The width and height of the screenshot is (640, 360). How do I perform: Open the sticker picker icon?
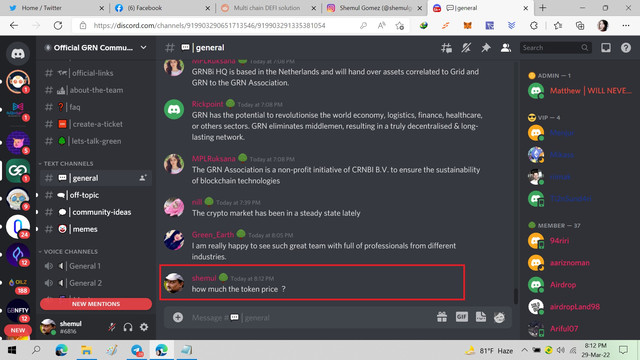tap(481, 317)
